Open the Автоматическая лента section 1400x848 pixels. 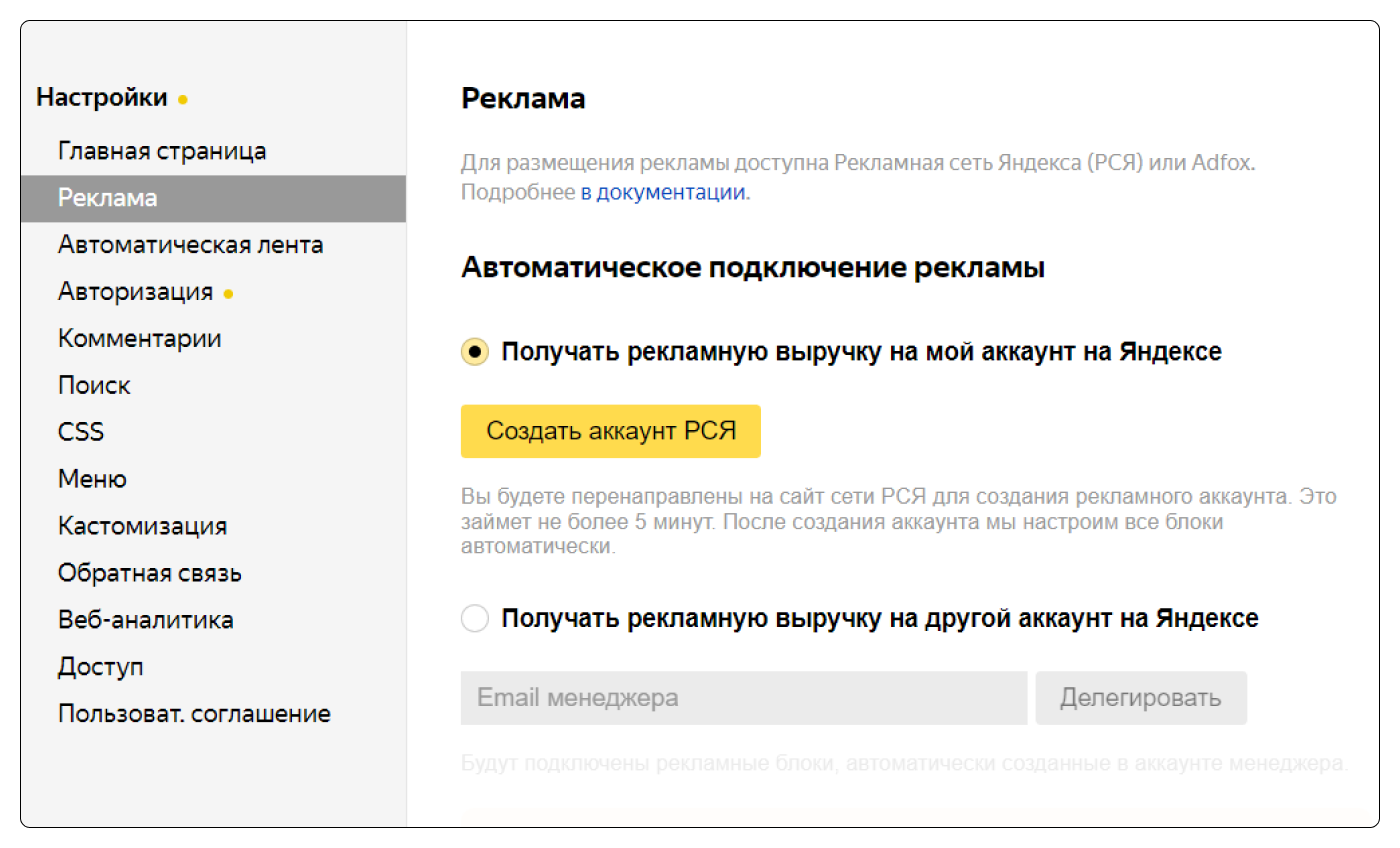(190, 245)
